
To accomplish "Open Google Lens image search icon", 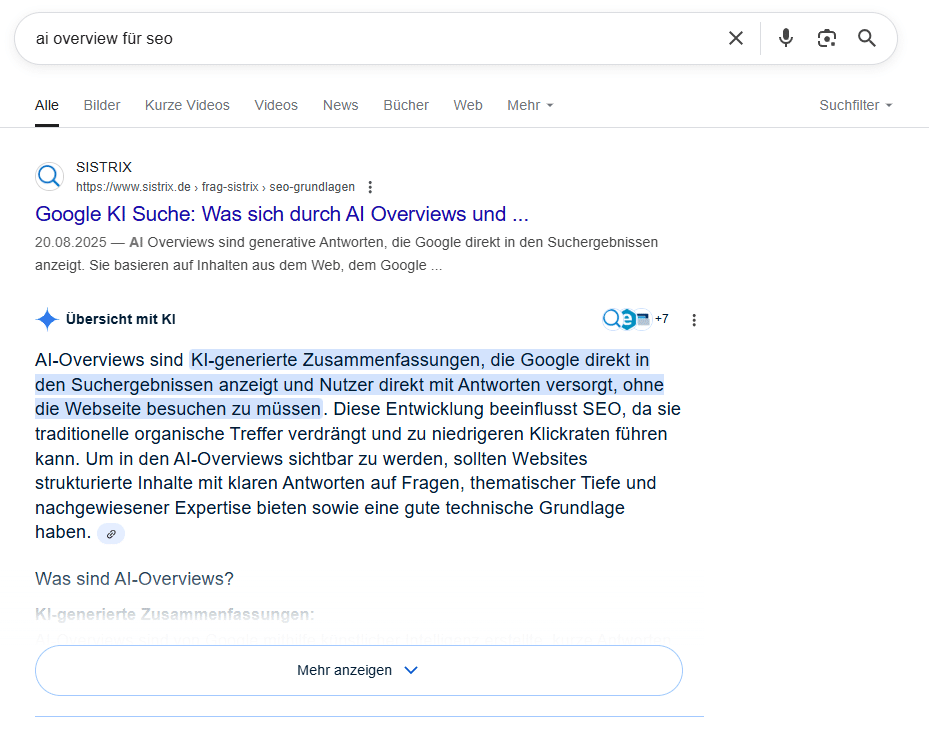I will [x=826, y=38].
